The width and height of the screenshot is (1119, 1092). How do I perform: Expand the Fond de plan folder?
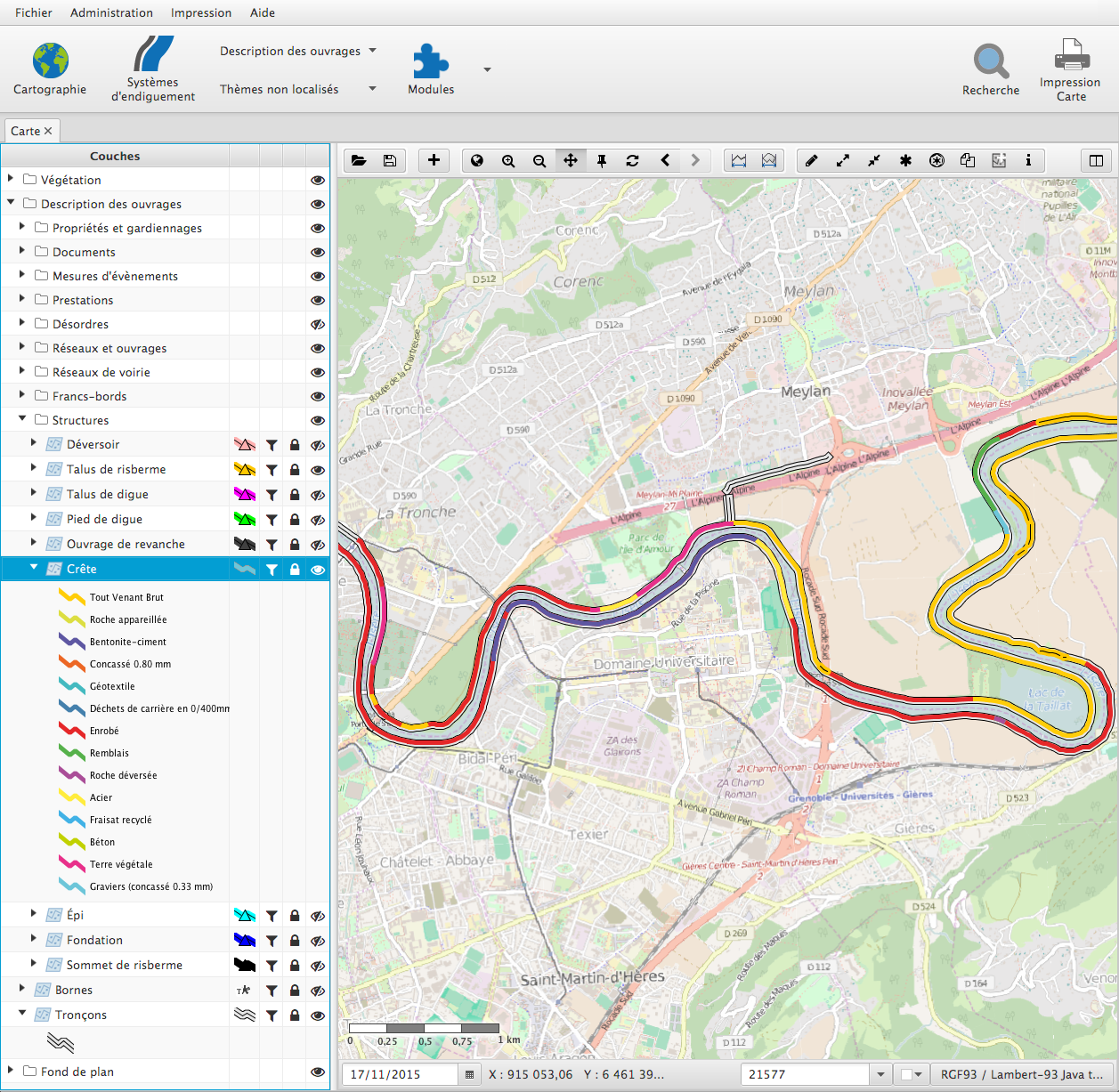point(11,1071)
